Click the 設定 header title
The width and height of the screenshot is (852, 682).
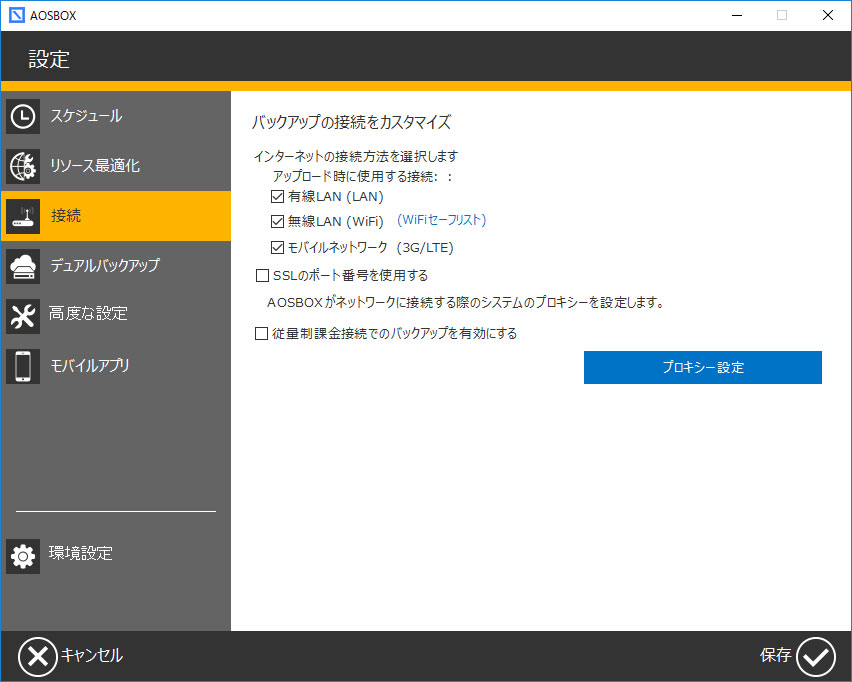[x=49, y=59]
